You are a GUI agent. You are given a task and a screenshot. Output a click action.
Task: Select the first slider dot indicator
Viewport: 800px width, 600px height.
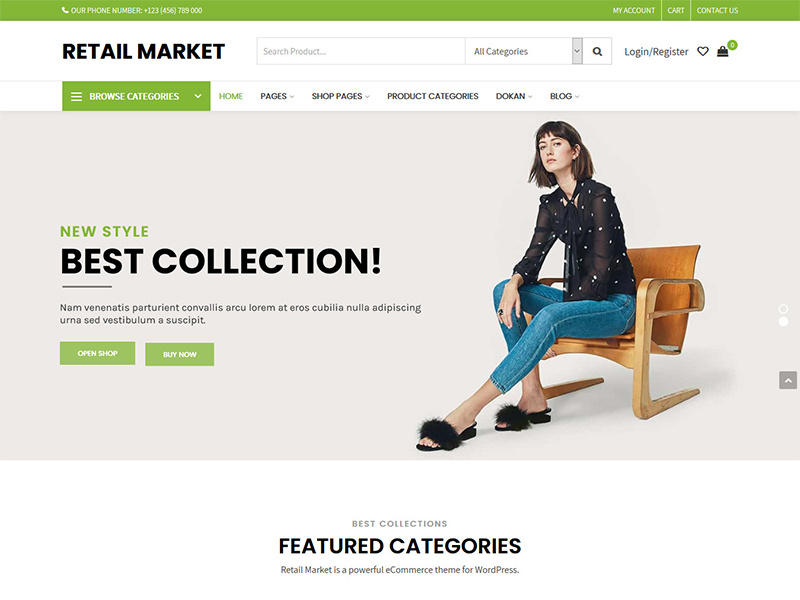(x=783, y=309)
